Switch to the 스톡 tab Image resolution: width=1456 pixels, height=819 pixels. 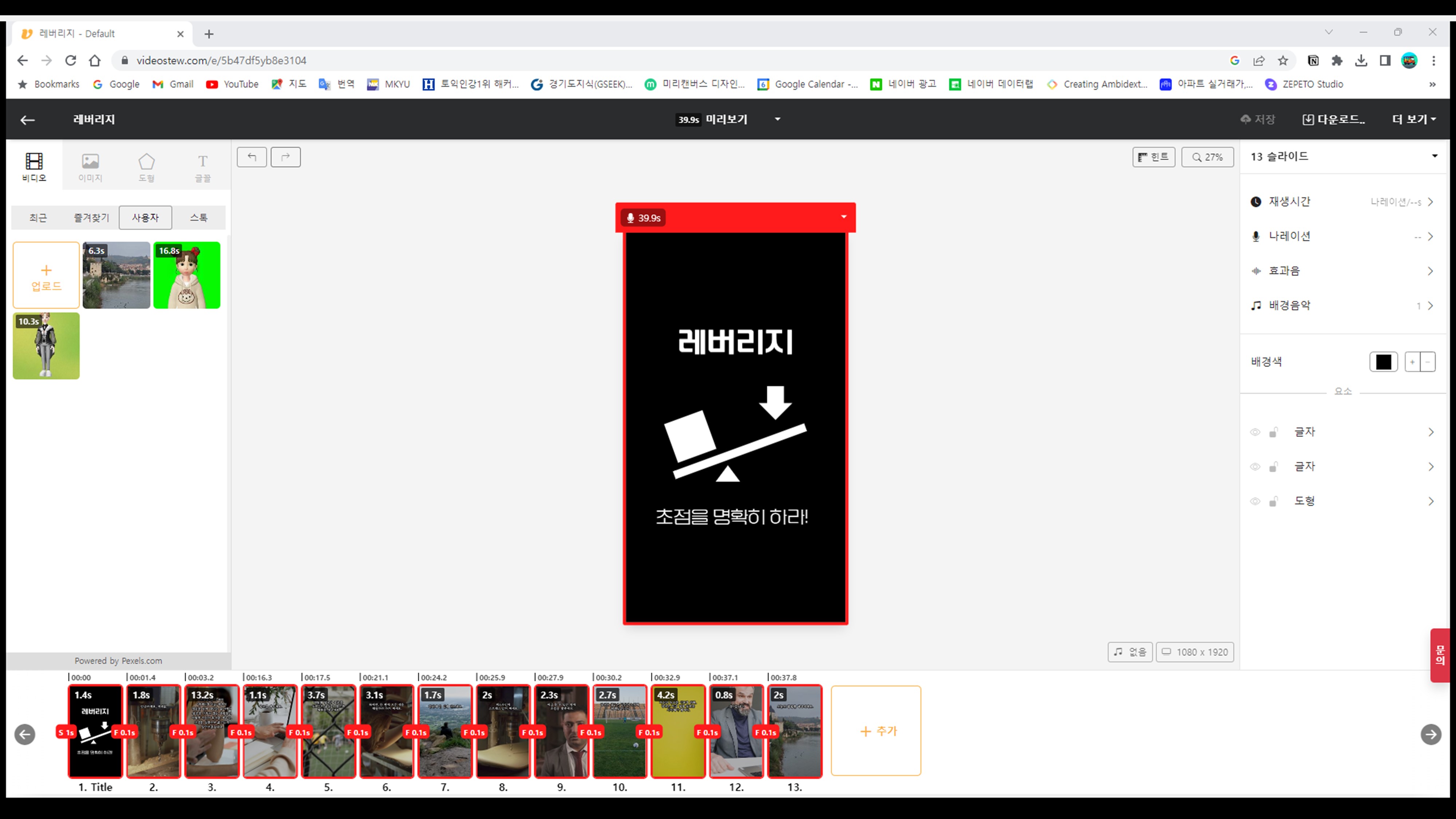tap(198, 218)
